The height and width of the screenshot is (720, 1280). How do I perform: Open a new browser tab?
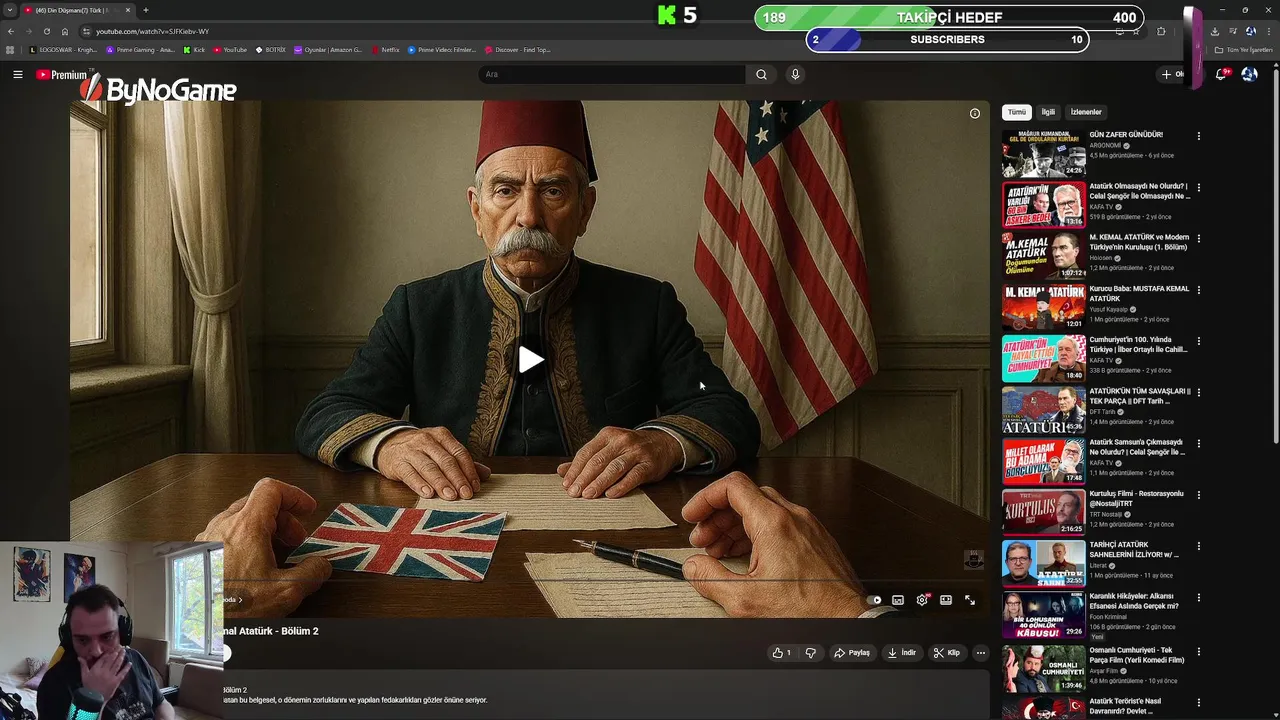coord(146,10)
